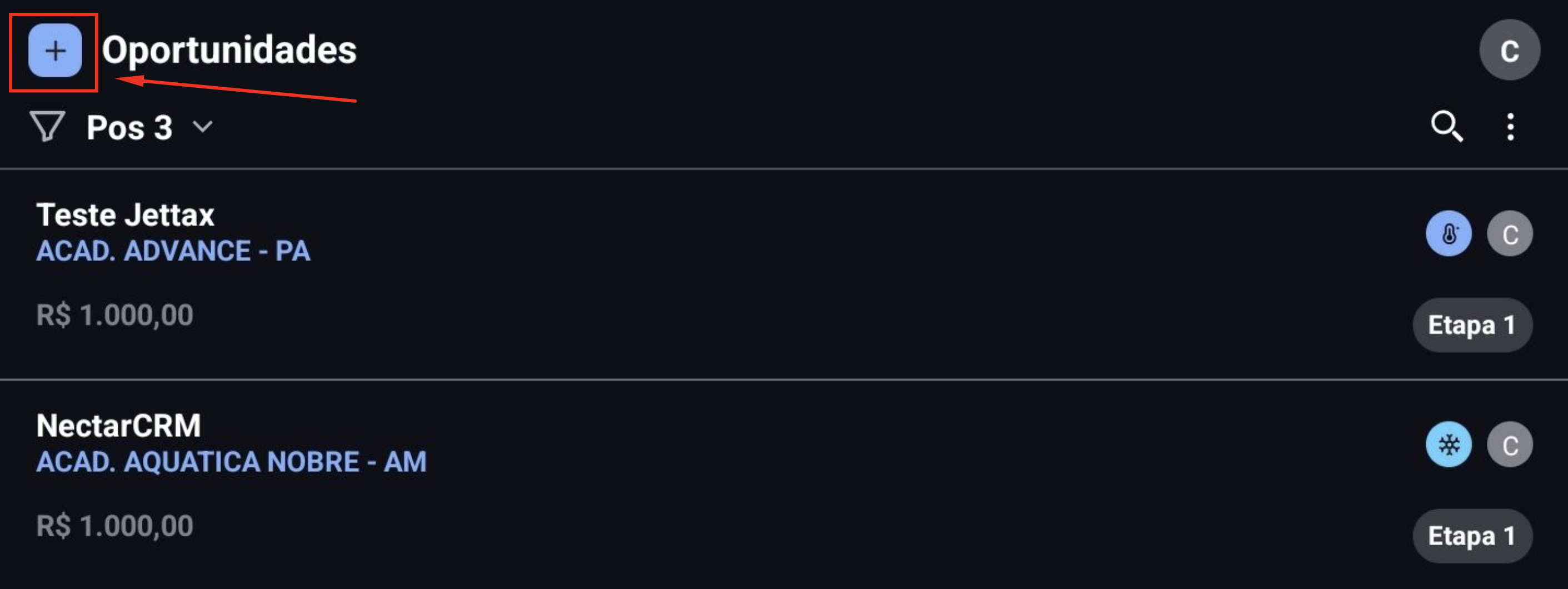Viewport: 1568px width, 589px height.
Task: Click the Oportunidades page title
Action: 229,51
